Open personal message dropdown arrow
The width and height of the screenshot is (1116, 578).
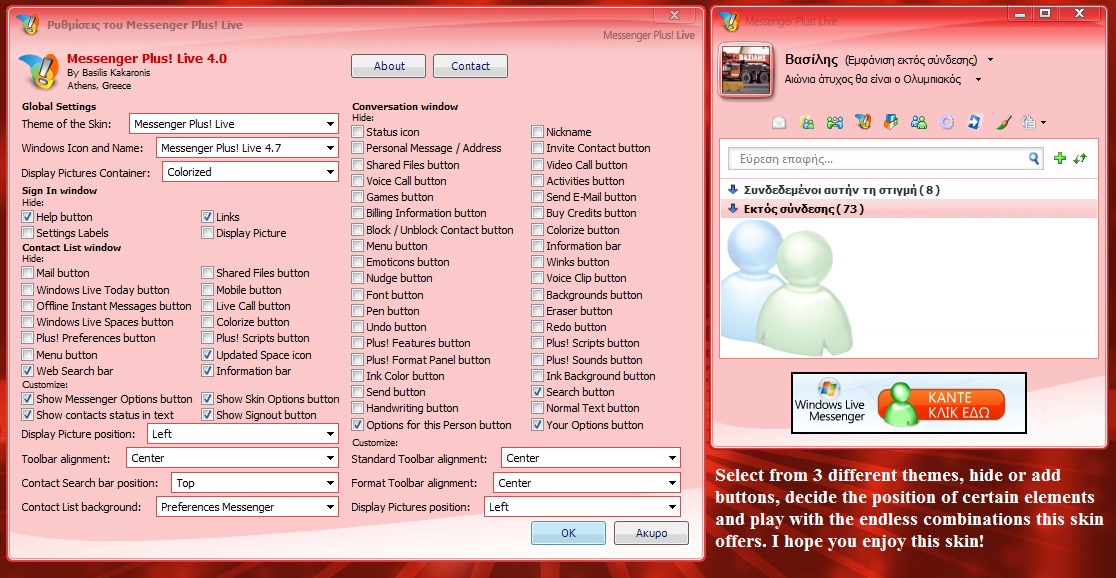979,80
